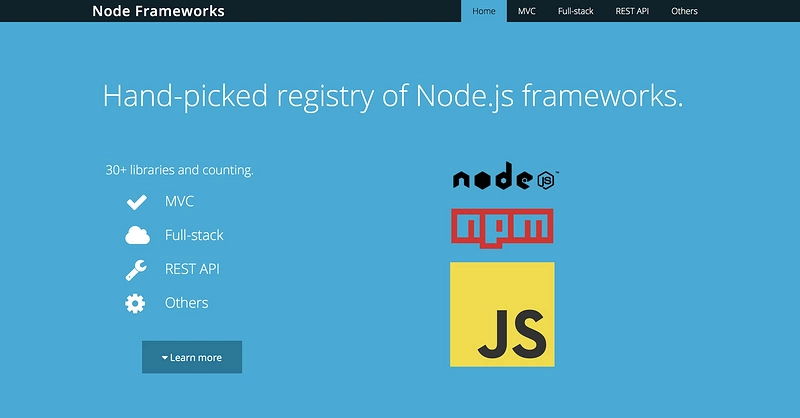Click the Learn more button
This screenshot has width=800, height=418.
point(192,357)
